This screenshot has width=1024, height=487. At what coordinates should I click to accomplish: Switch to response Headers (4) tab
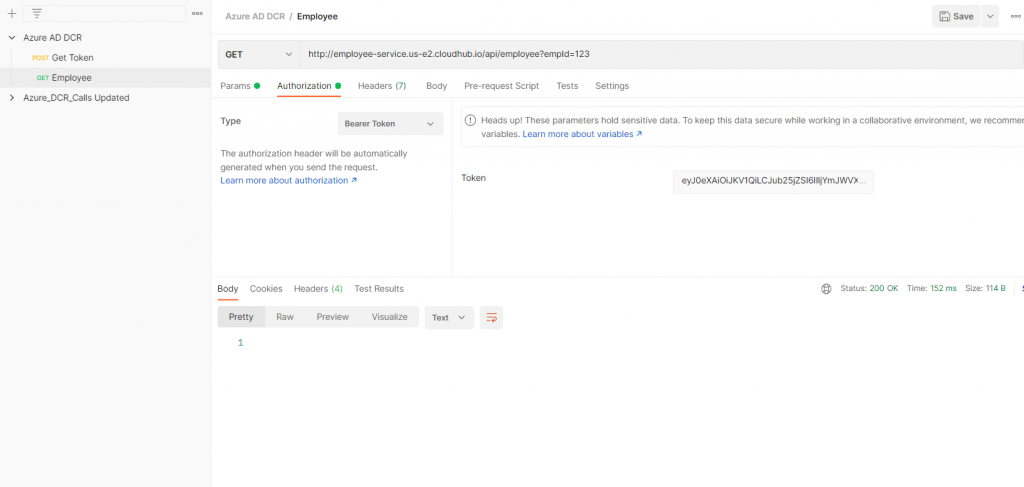coord(318,289)
